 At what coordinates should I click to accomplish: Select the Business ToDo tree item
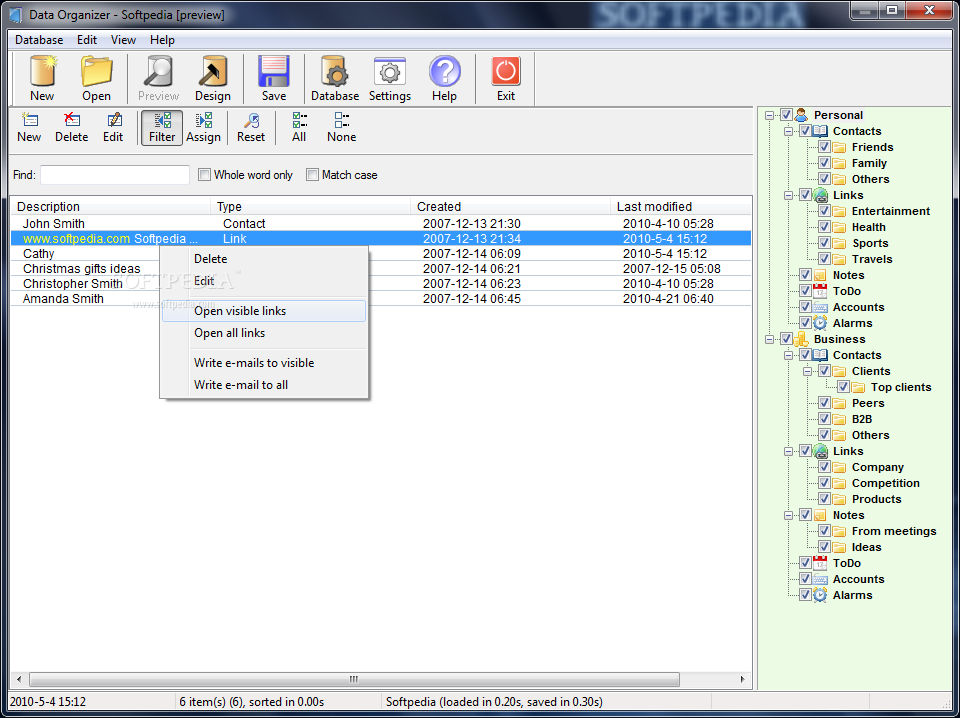point(847,563)
